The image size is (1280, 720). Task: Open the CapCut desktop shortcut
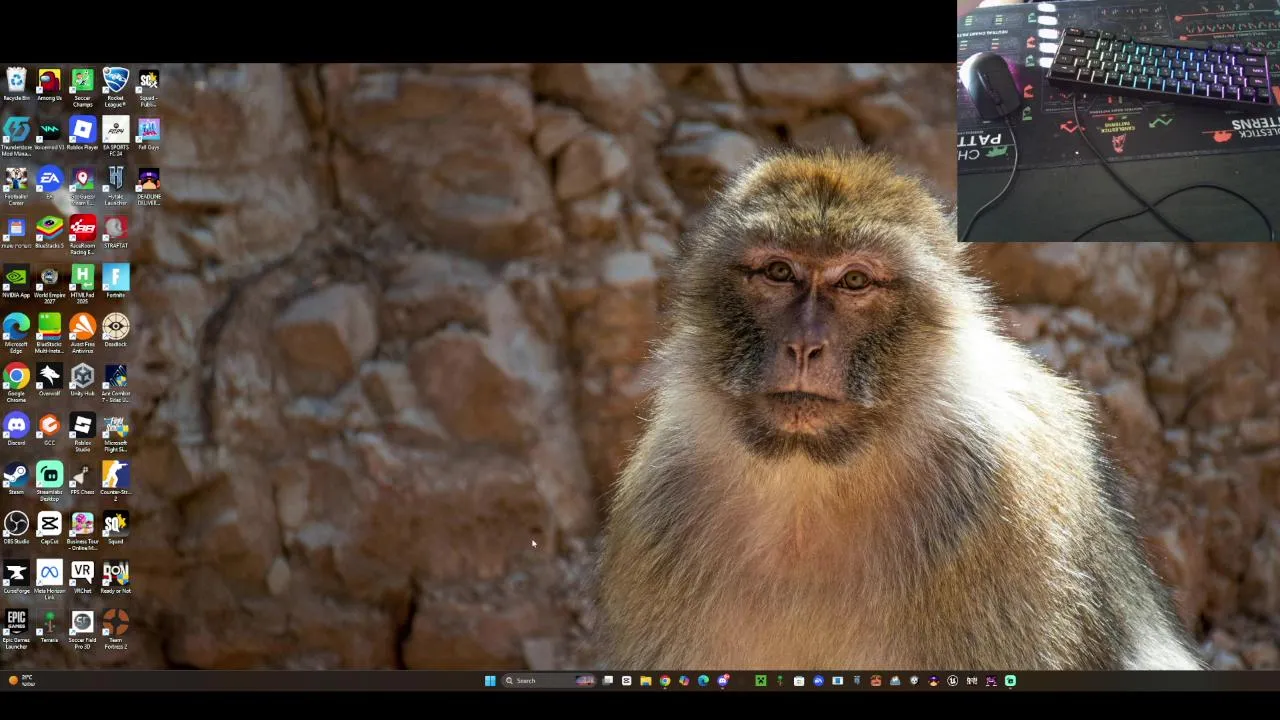(49, 526)
